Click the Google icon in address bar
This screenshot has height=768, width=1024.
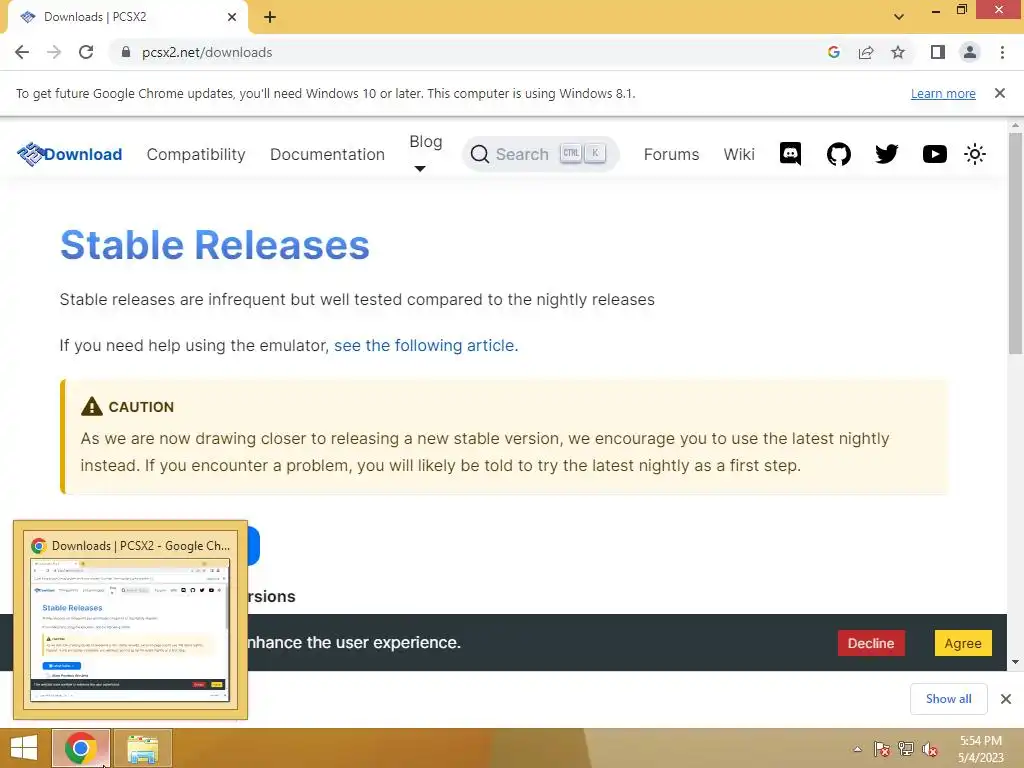[x=833, y=52]
